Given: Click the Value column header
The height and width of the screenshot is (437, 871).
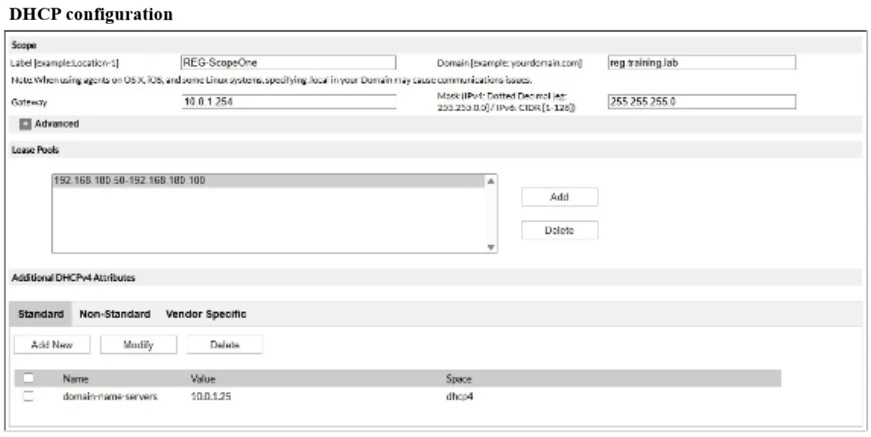Looking at the screenshot, I should [x=203, y=379].
